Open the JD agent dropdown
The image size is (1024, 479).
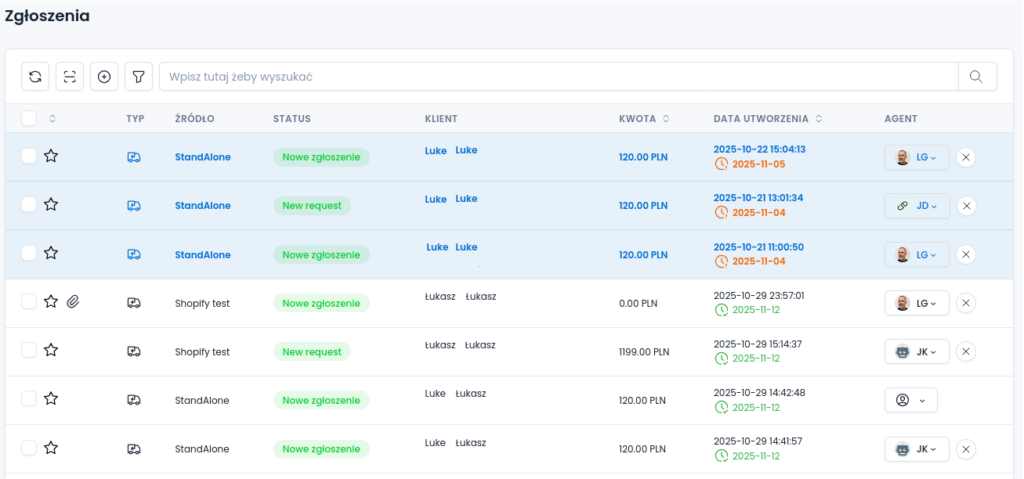point(917,206)
